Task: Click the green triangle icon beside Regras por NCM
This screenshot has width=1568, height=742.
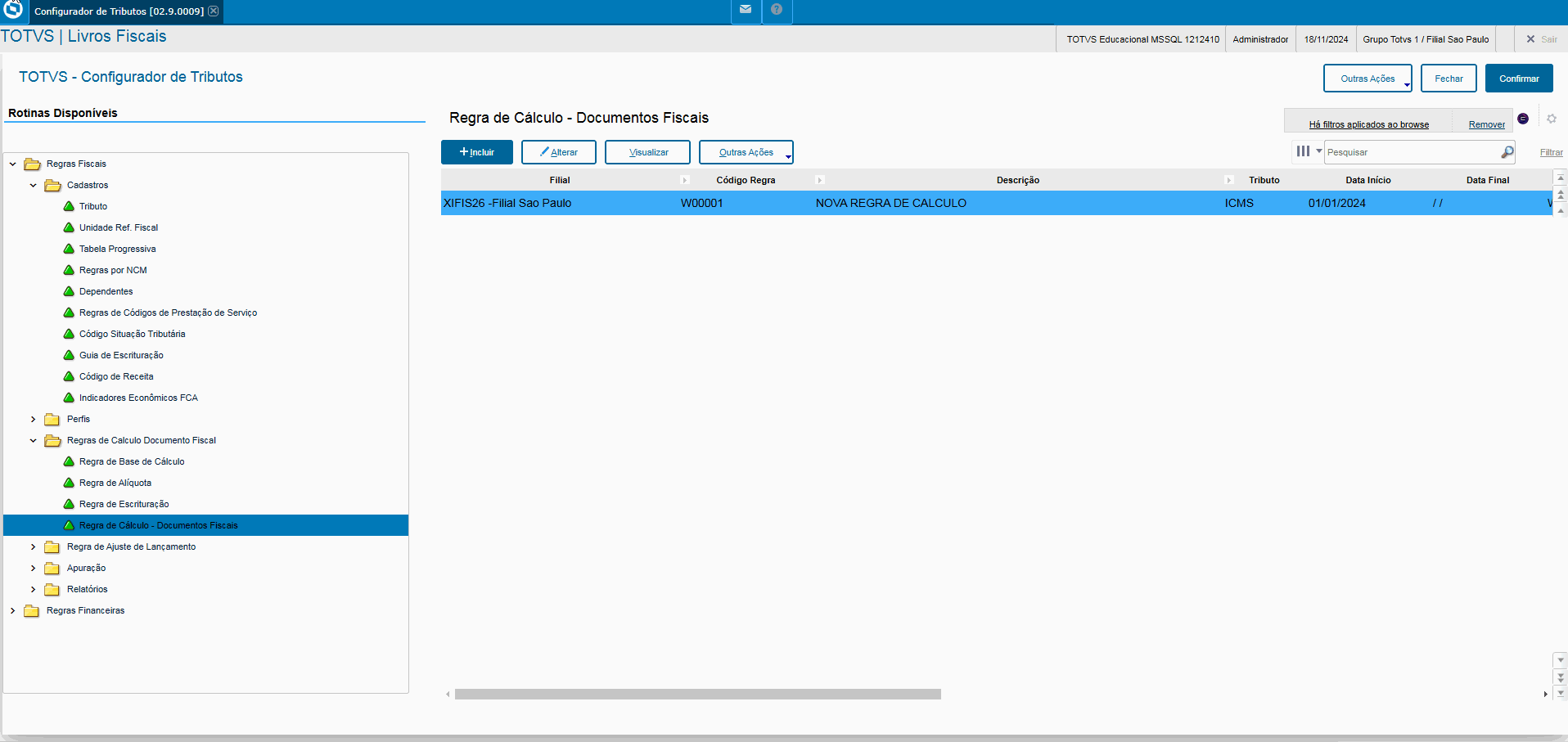Action: click(x=69, y=270)
